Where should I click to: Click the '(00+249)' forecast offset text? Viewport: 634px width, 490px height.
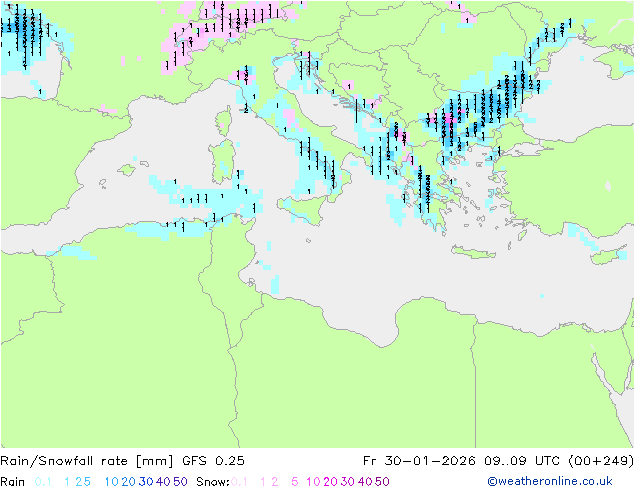pos(601,461)
